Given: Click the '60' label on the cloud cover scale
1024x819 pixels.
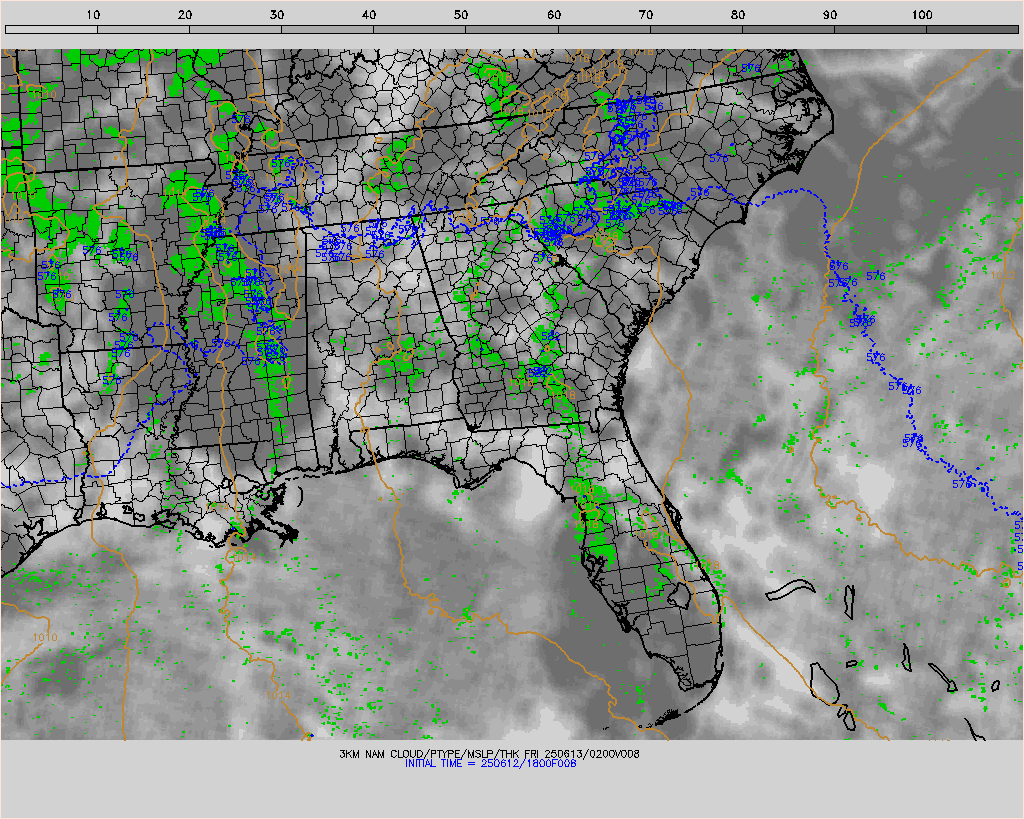Looking at the screenshot, I should [x=554, y=15].
